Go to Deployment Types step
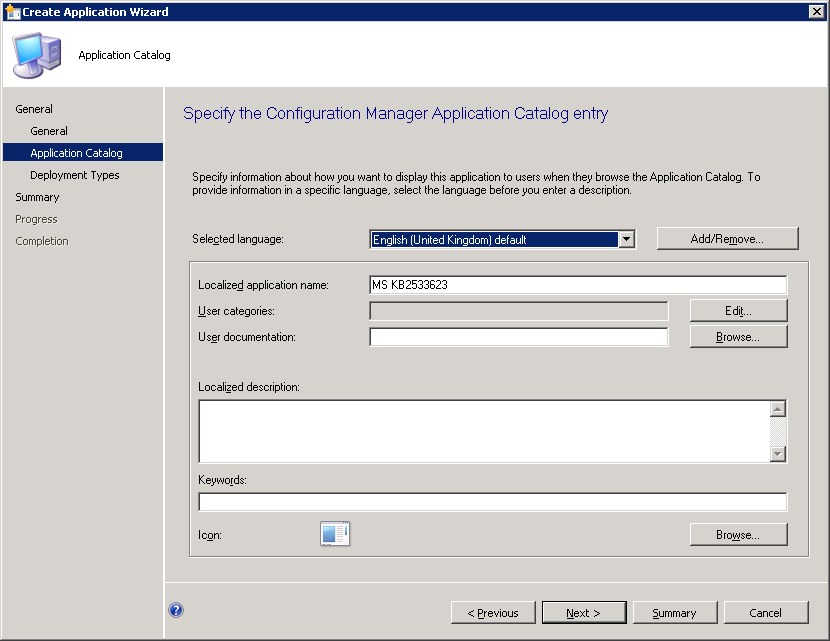 (74, 175)
